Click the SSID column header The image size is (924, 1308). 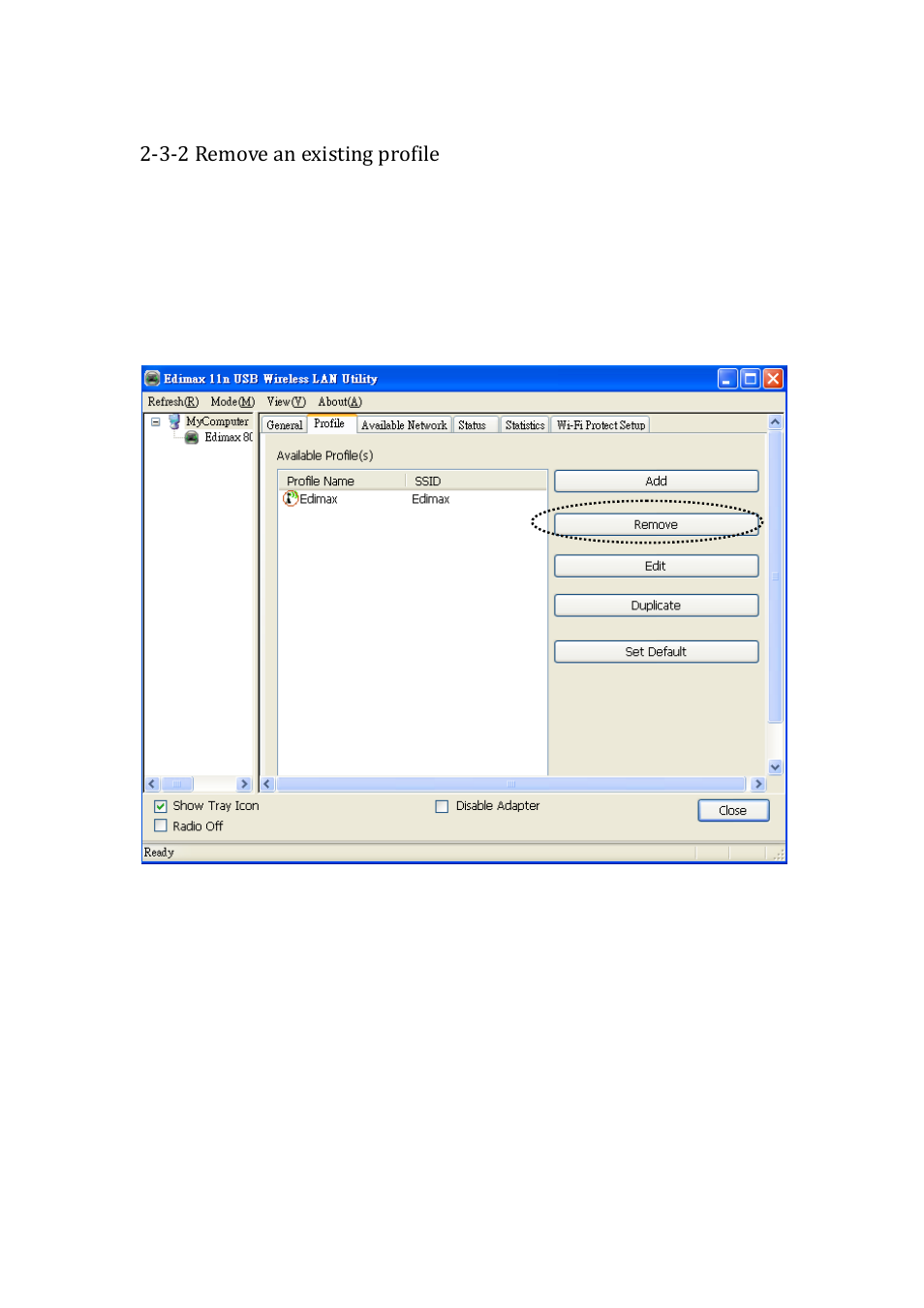pyautogui.click(x=476, y=482)
